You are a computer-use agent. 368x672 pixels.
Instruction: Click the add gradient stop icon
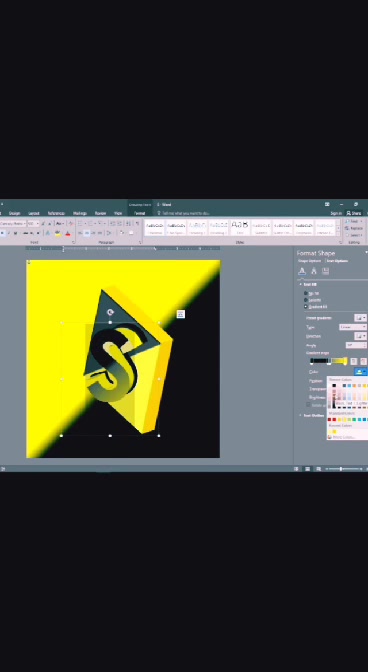[354, 362]
